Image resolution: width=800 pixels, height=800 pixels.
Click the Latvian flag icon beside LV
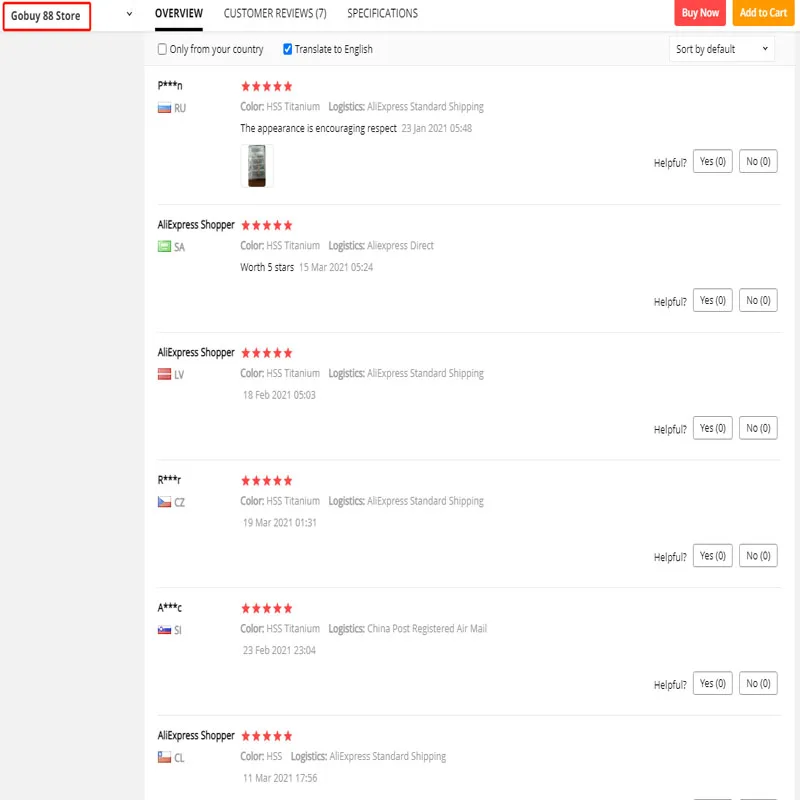click(x=164, y=374)
